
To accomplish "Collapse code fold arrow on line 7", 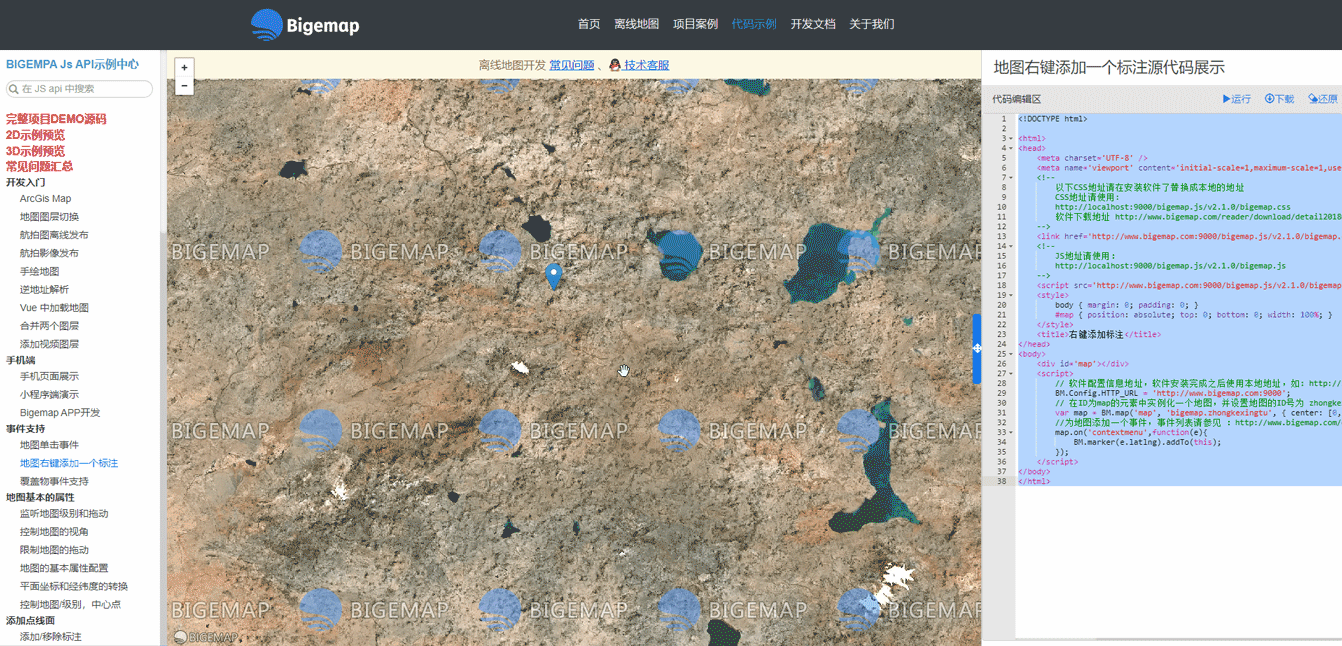I will pyautogui.click(x=1011, y=178).
